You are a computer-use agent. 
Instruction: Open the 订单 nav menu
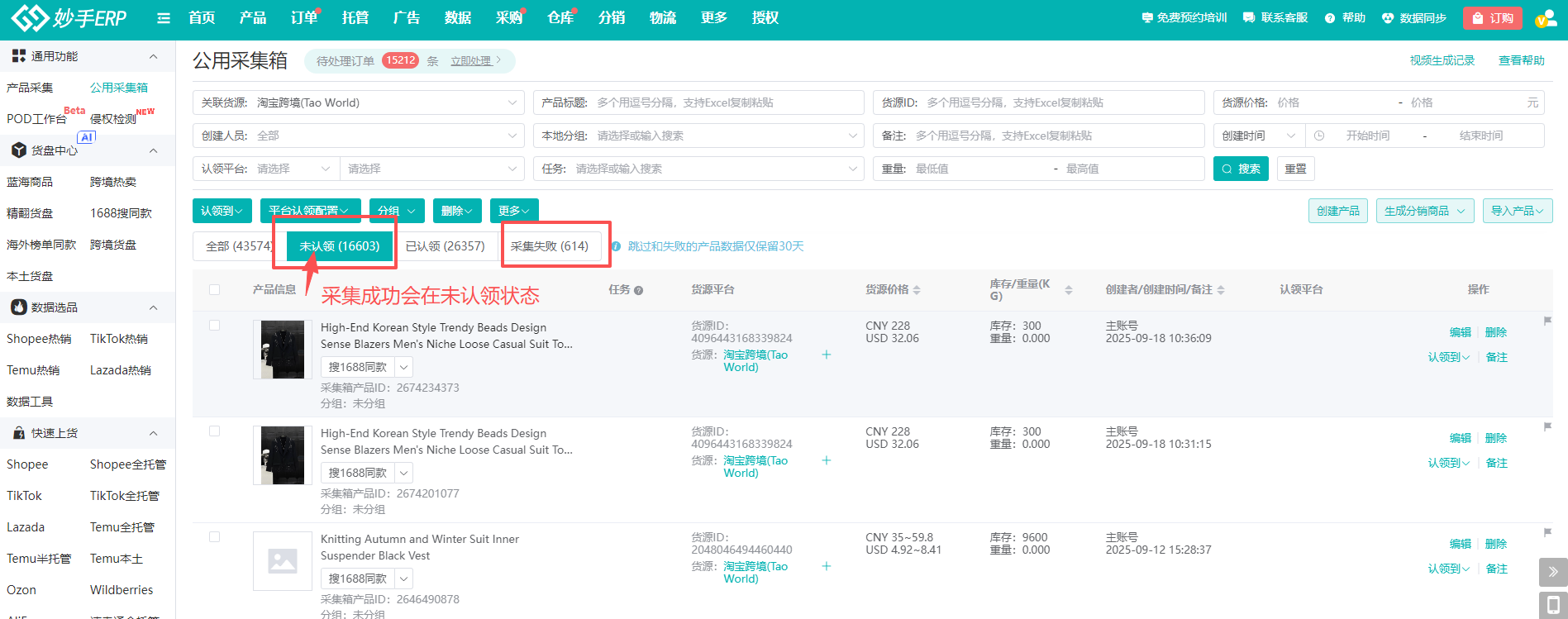tap(304, 18)
